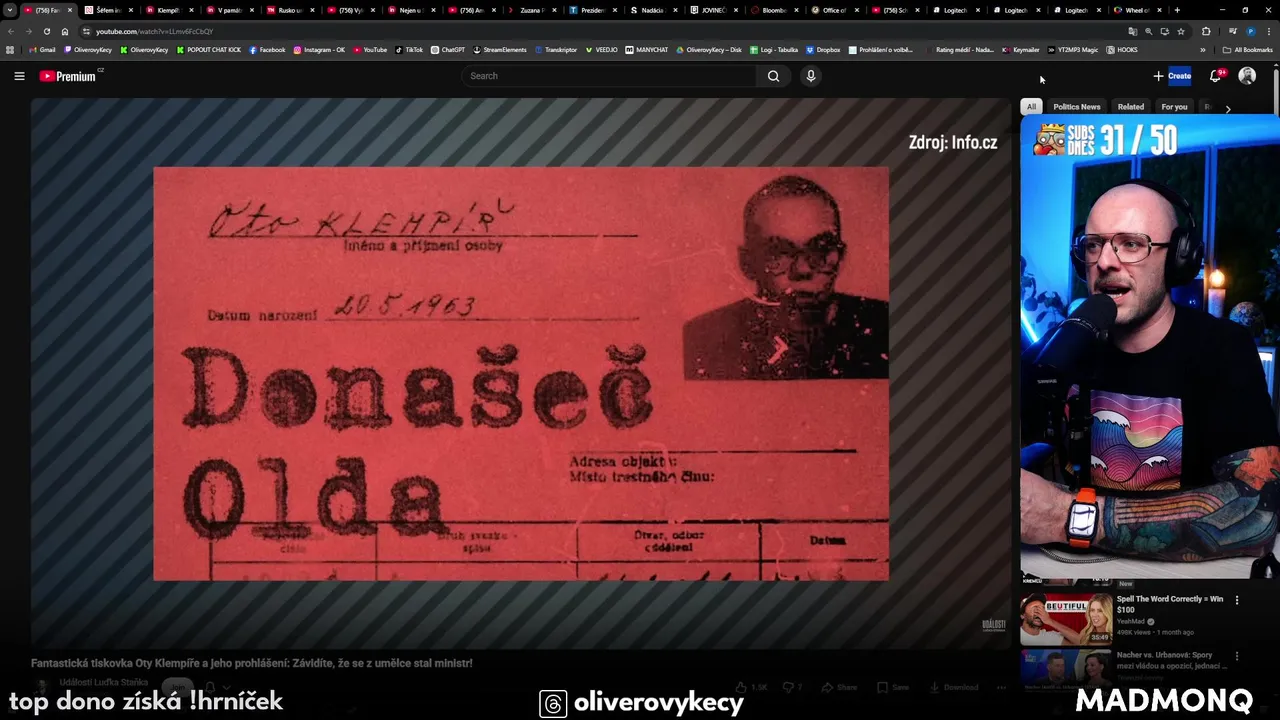Open options for Nacher vs. Urbanová video

point(1237,656)
